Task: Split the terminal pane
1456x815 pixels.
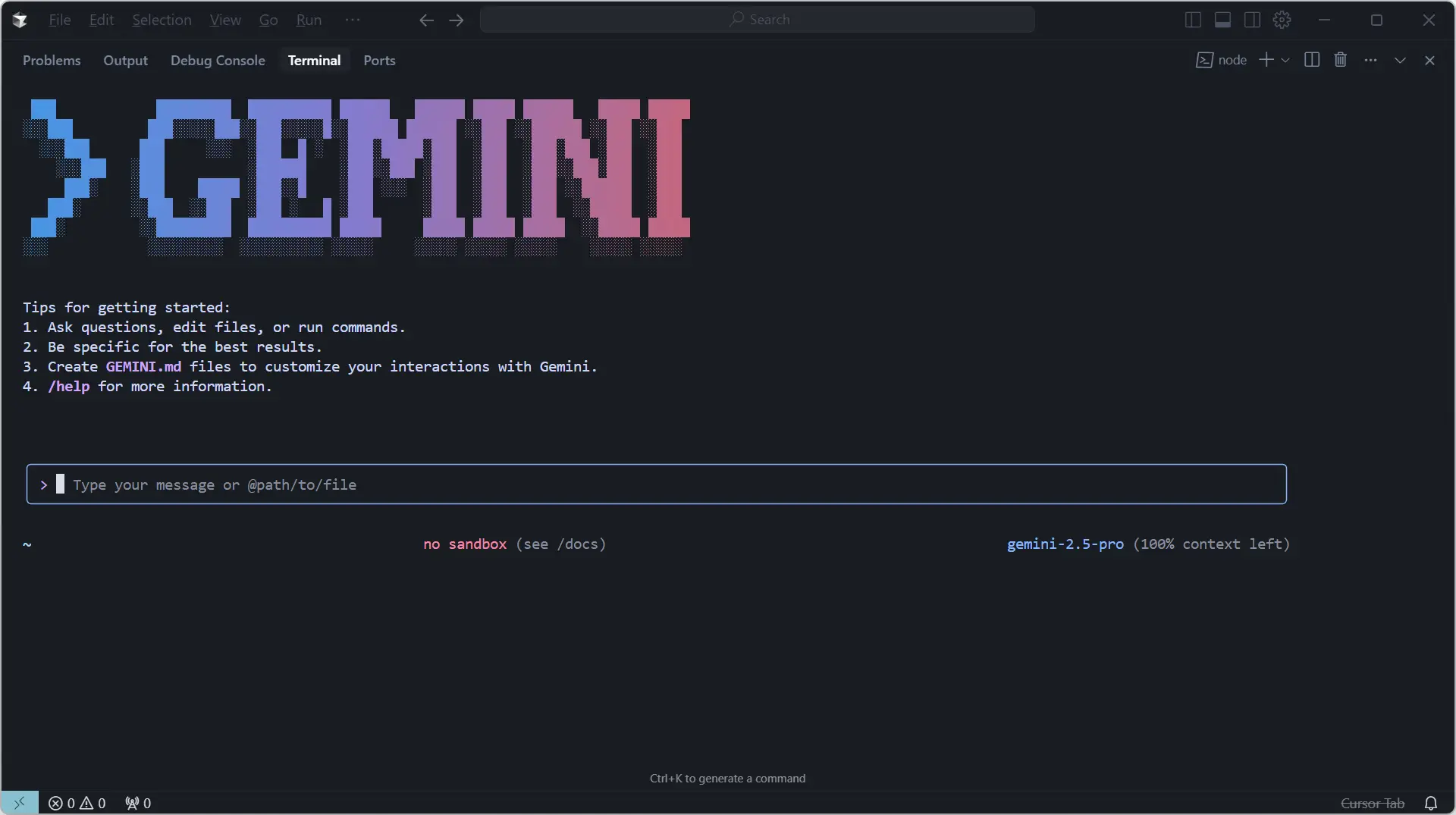Action: pyautogui.click(x=1311, y=60)
